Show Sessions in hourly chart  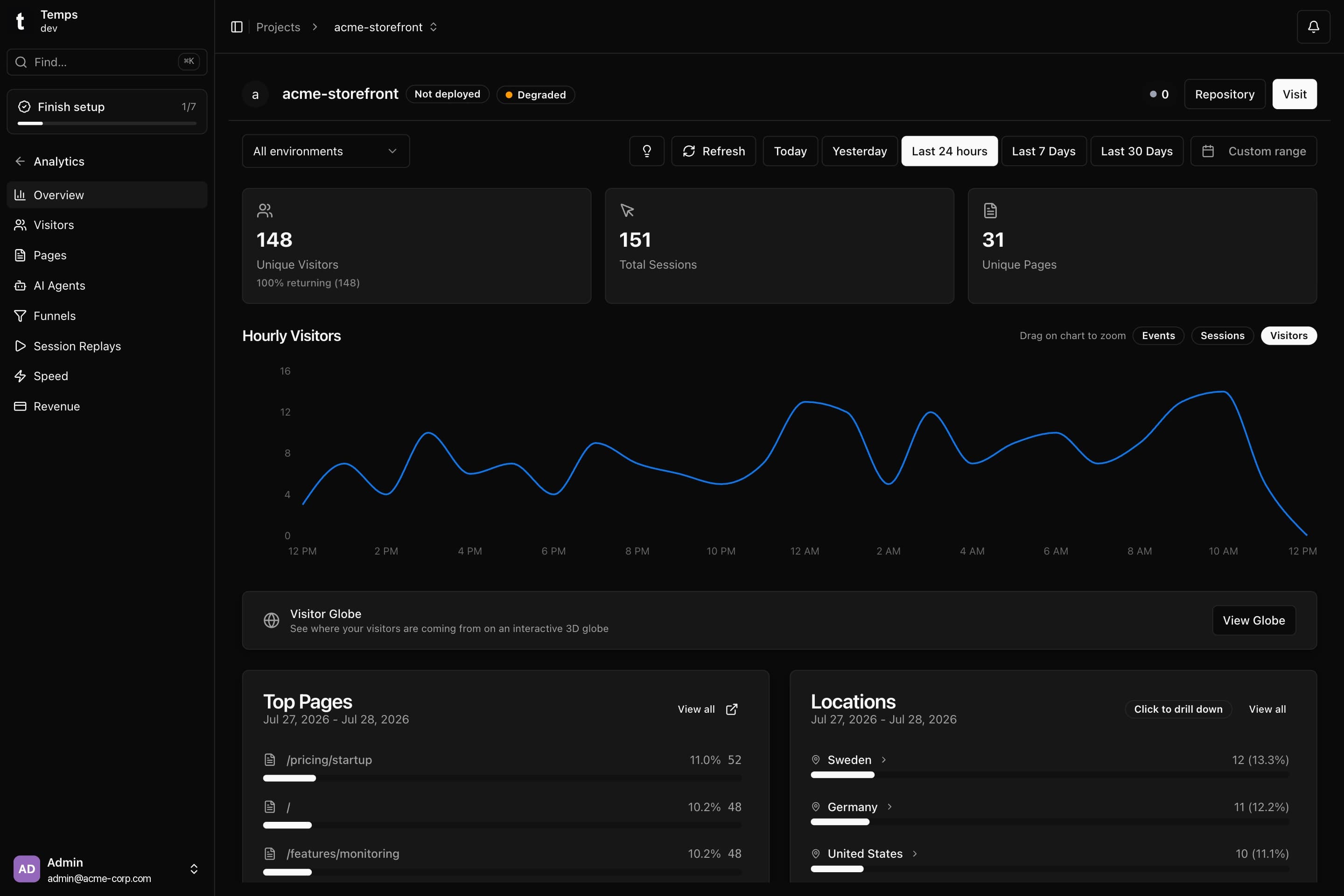pyautogui.click(x=1222, y=335)
